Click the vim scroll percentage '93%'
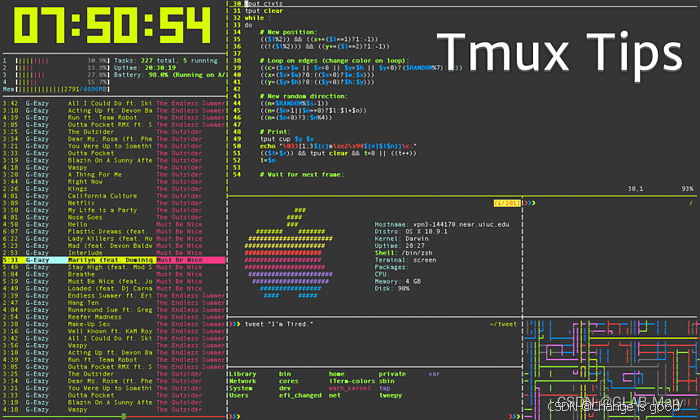 pyautogui.click(x=688, y=189)
